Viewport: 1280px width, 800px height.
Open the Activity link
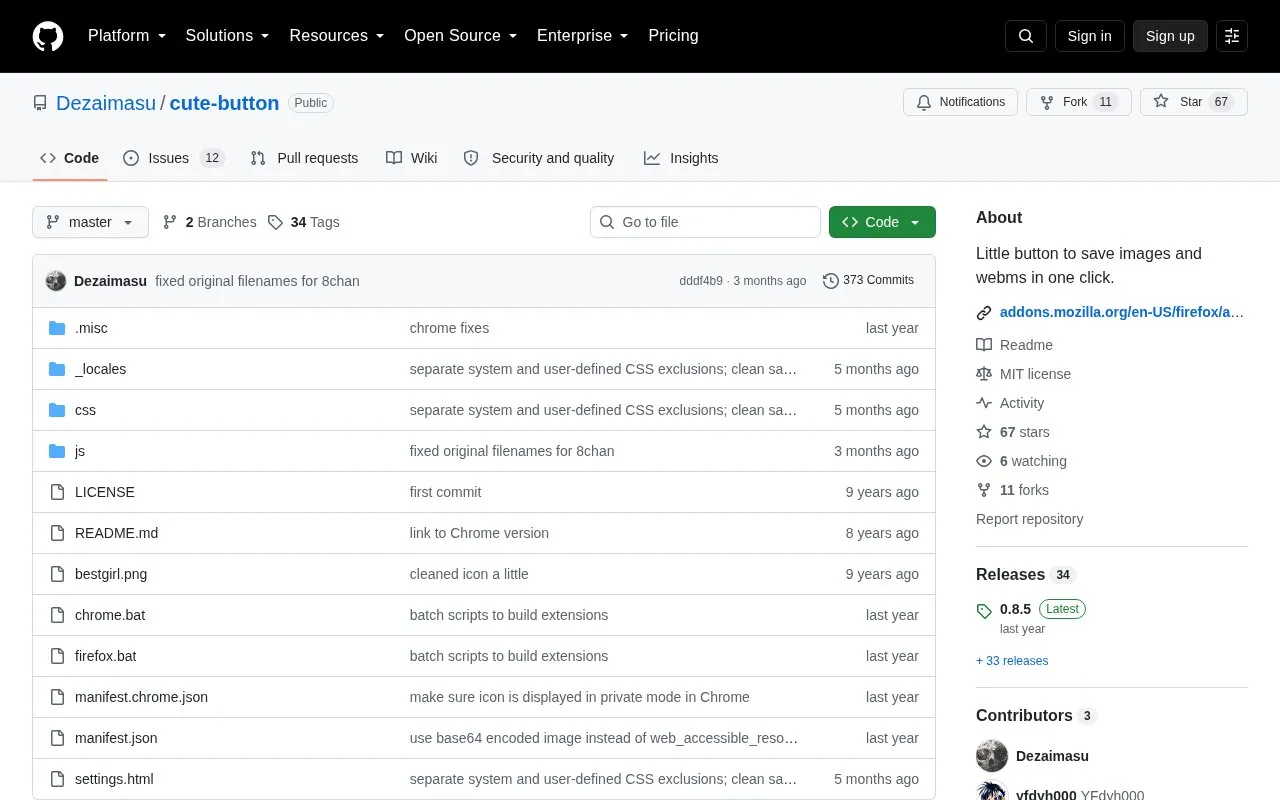pos(1010,403)
